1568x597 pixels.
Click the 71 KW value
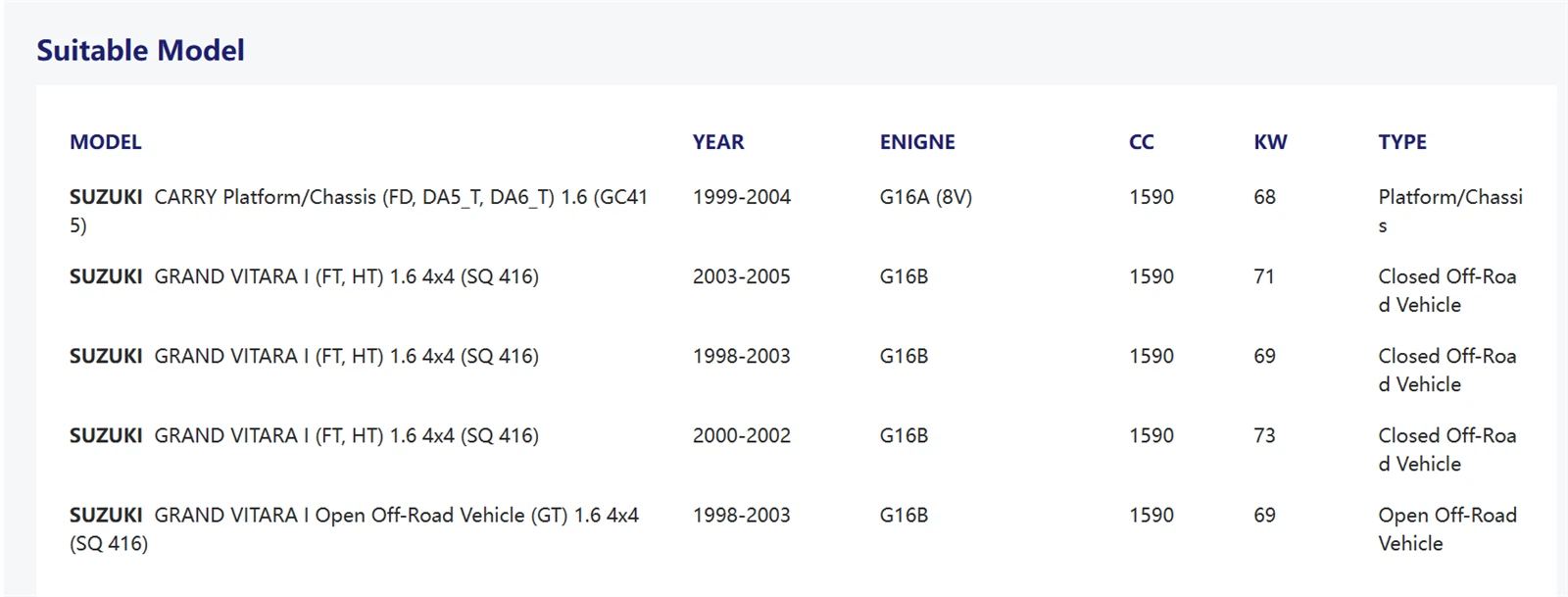click(1264, 276)
